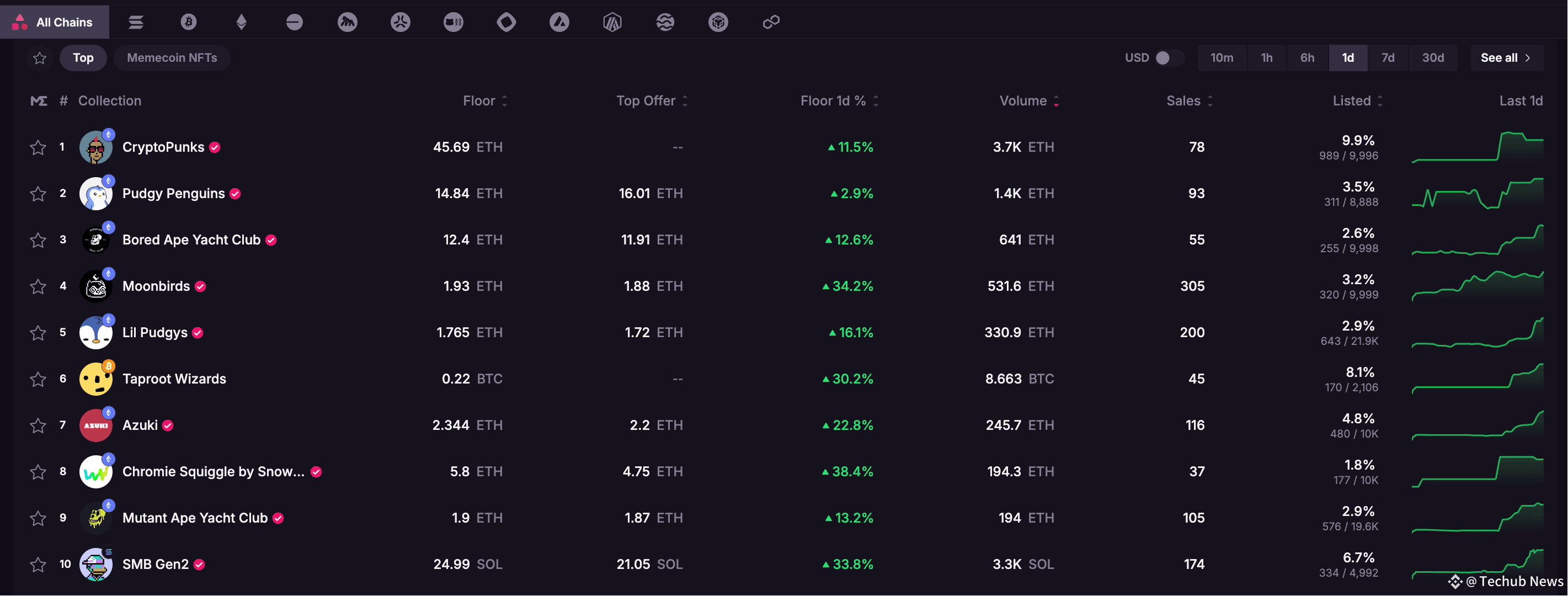Click the SMB Gen2 verified badge
This screenshot has width=1568, height=596.
click(199, 565)
